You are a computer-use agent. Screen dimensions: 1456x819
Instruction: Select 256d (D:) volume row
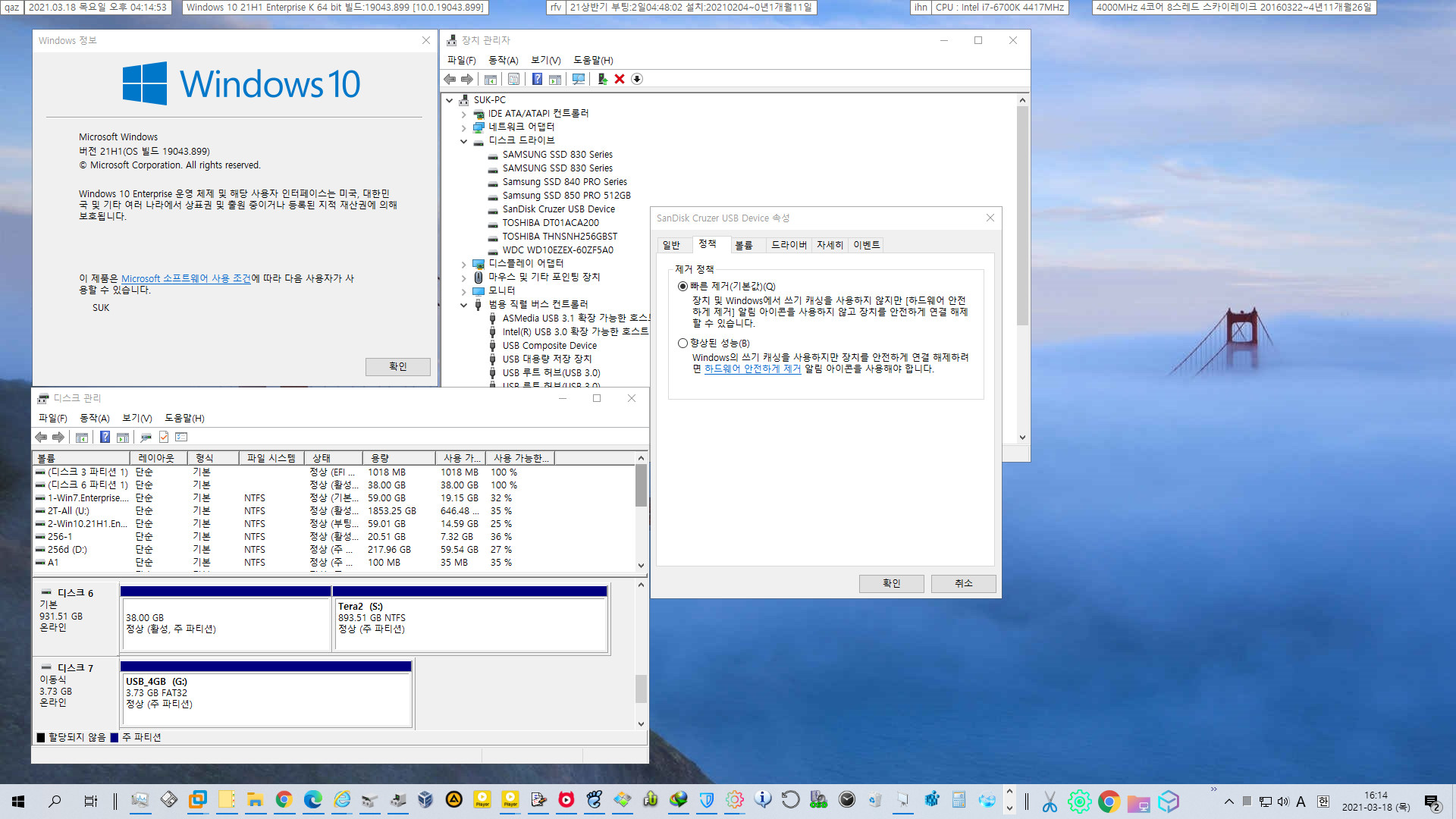coord(334,550)
